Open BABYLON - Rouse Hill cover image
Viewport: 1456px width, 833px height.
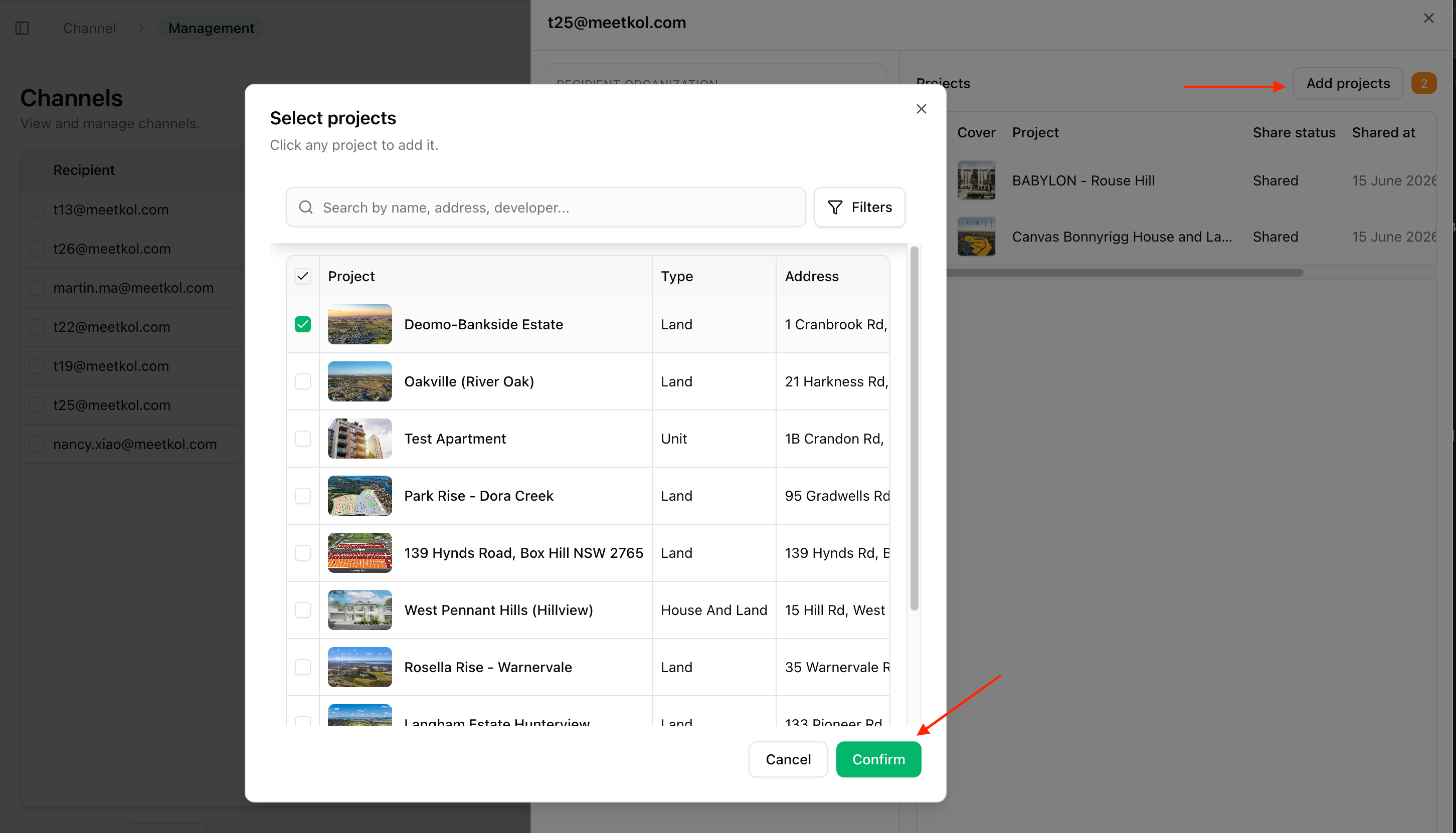pyautogui.click(x=976, y=181)
